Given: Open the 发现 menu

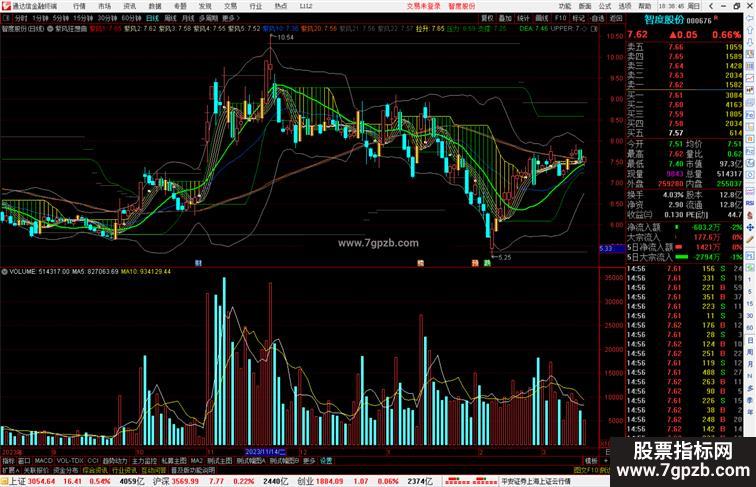Looking at the screenshot, I should 205,6.
